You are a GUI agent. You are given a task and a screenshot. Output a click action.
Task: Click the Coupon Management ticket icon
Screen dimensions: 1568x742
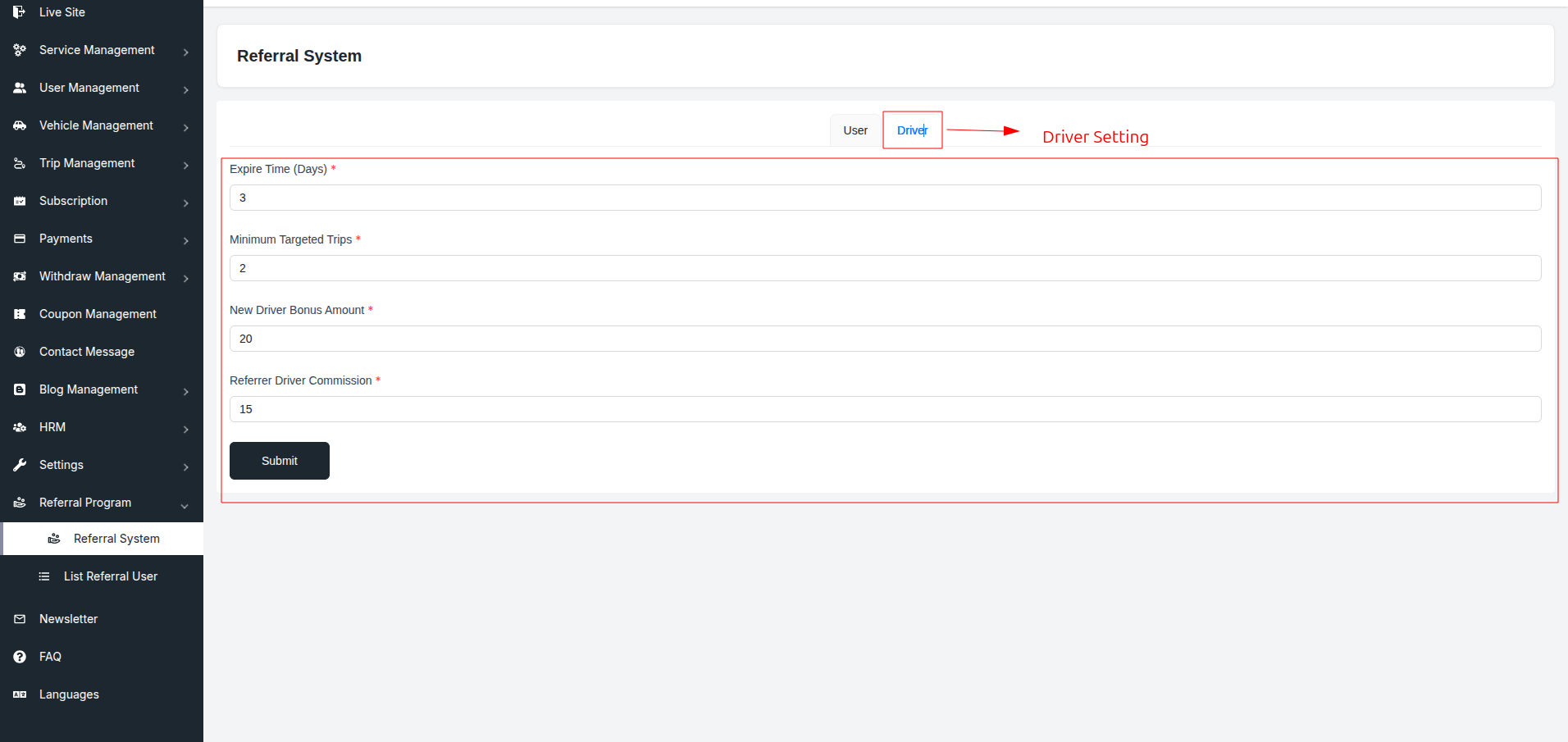click(20, 314)
